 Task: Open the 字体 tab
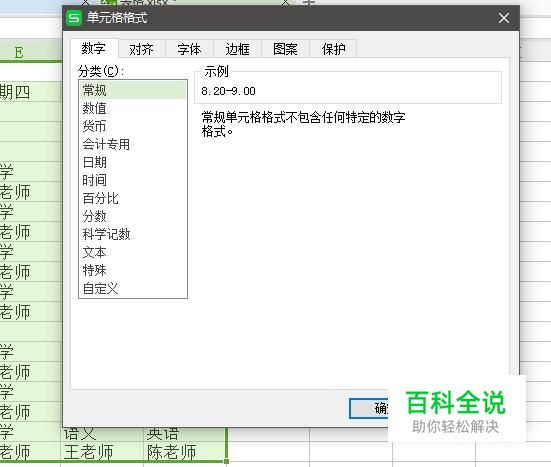pyautogui.click(x=189, y=49)
